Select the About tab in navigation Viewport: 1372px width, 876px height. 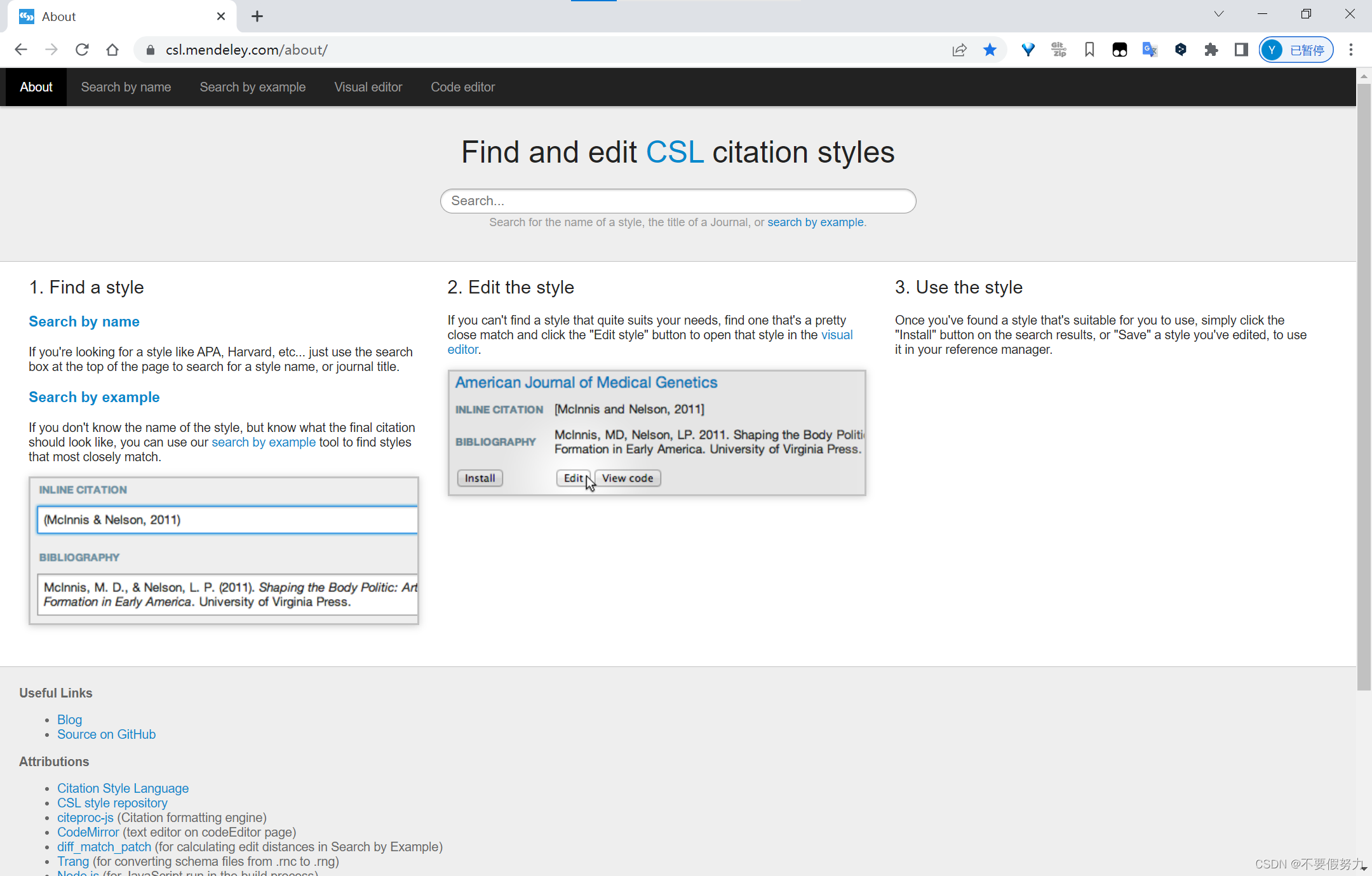pyautogui.click(x=36, y=87)
